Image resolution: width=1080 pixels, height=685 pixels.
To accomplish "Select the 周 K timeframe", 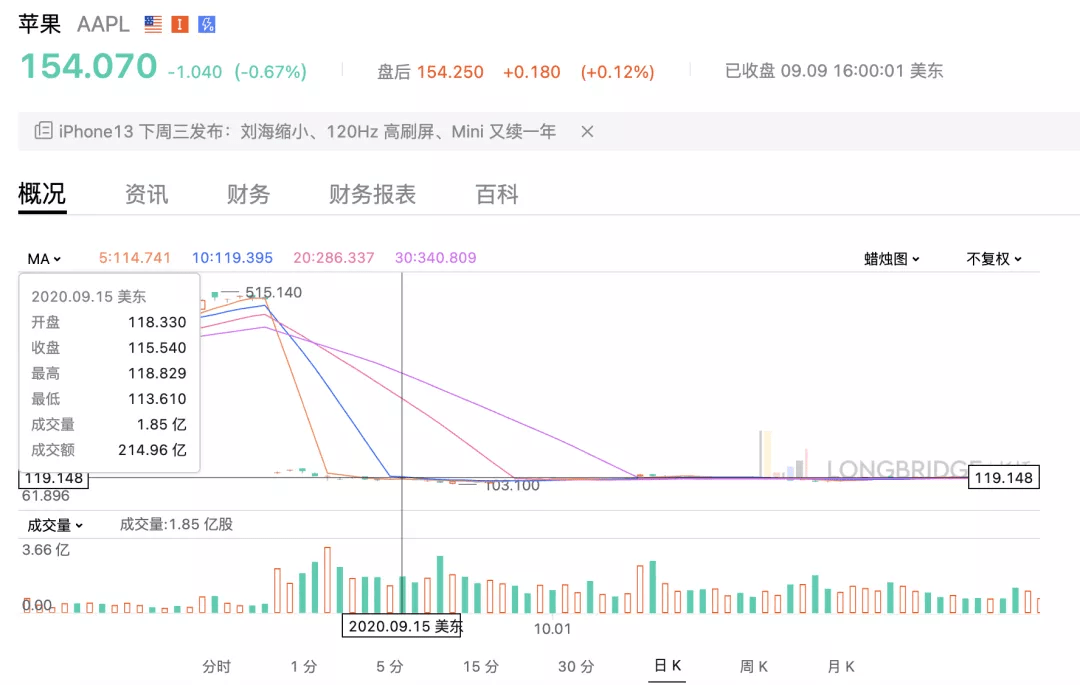I will (754, 666).
